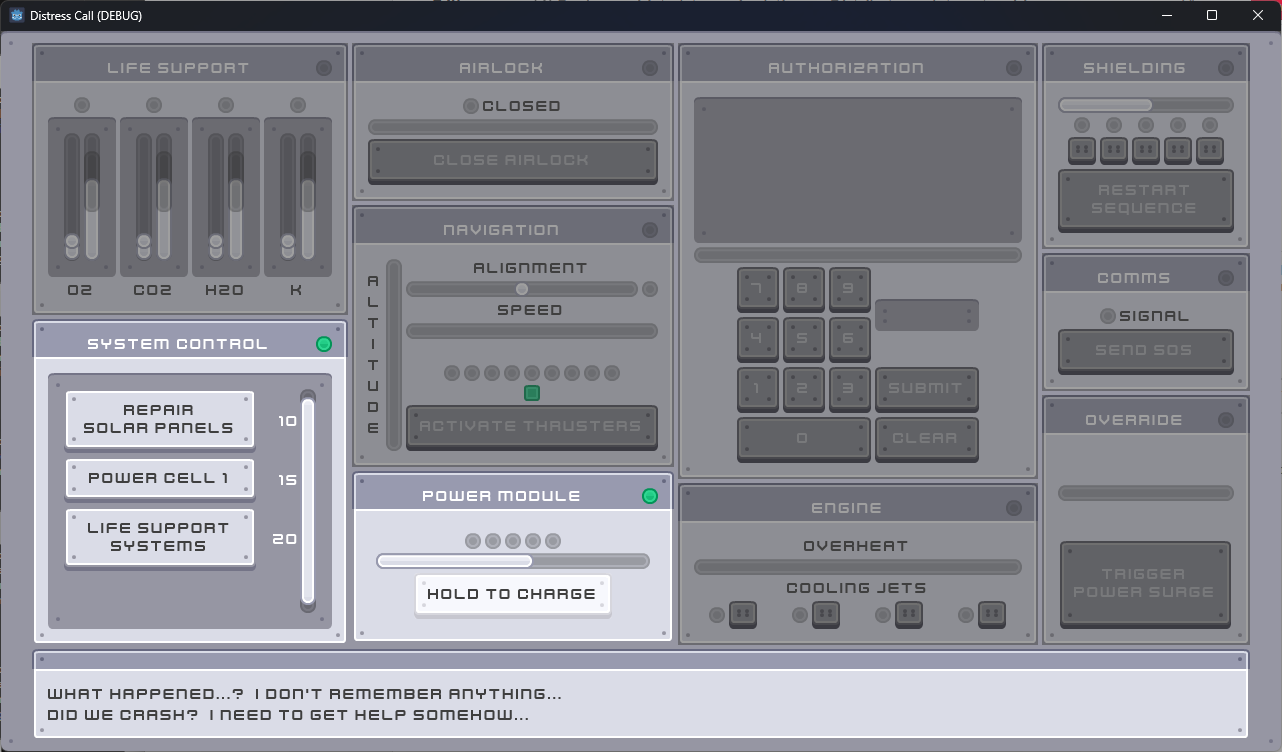The height and width of the screenshot is (752, 1282).
Task: Click the Altitude vertical bar
Action: 394,355
